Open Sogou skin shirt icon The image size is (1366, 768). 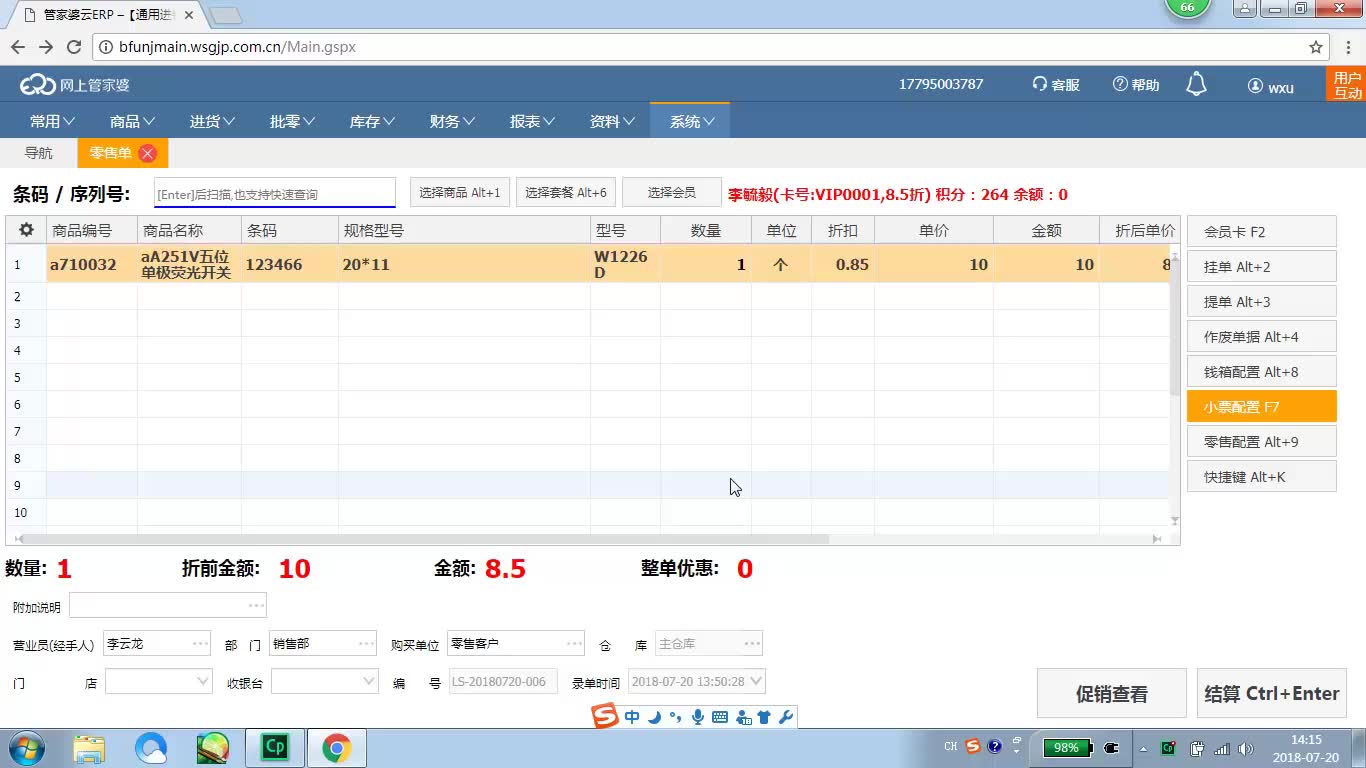point(764,717)
